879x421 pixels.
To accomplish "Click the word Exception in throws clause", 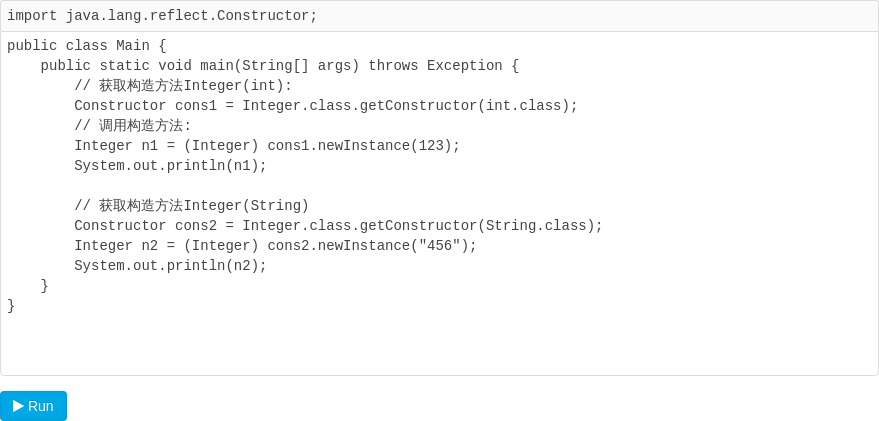I will (x=465, y=66).
